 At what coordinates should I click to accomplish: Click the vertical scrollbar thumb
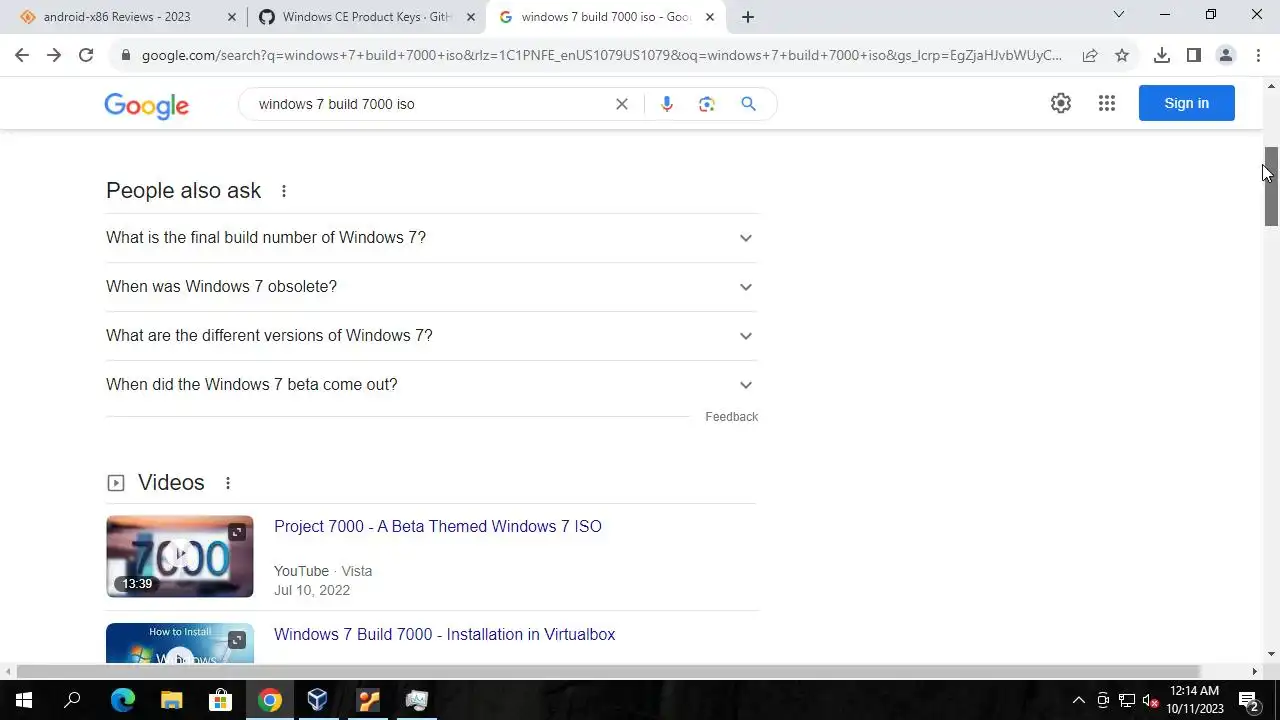pos(1271,187)
